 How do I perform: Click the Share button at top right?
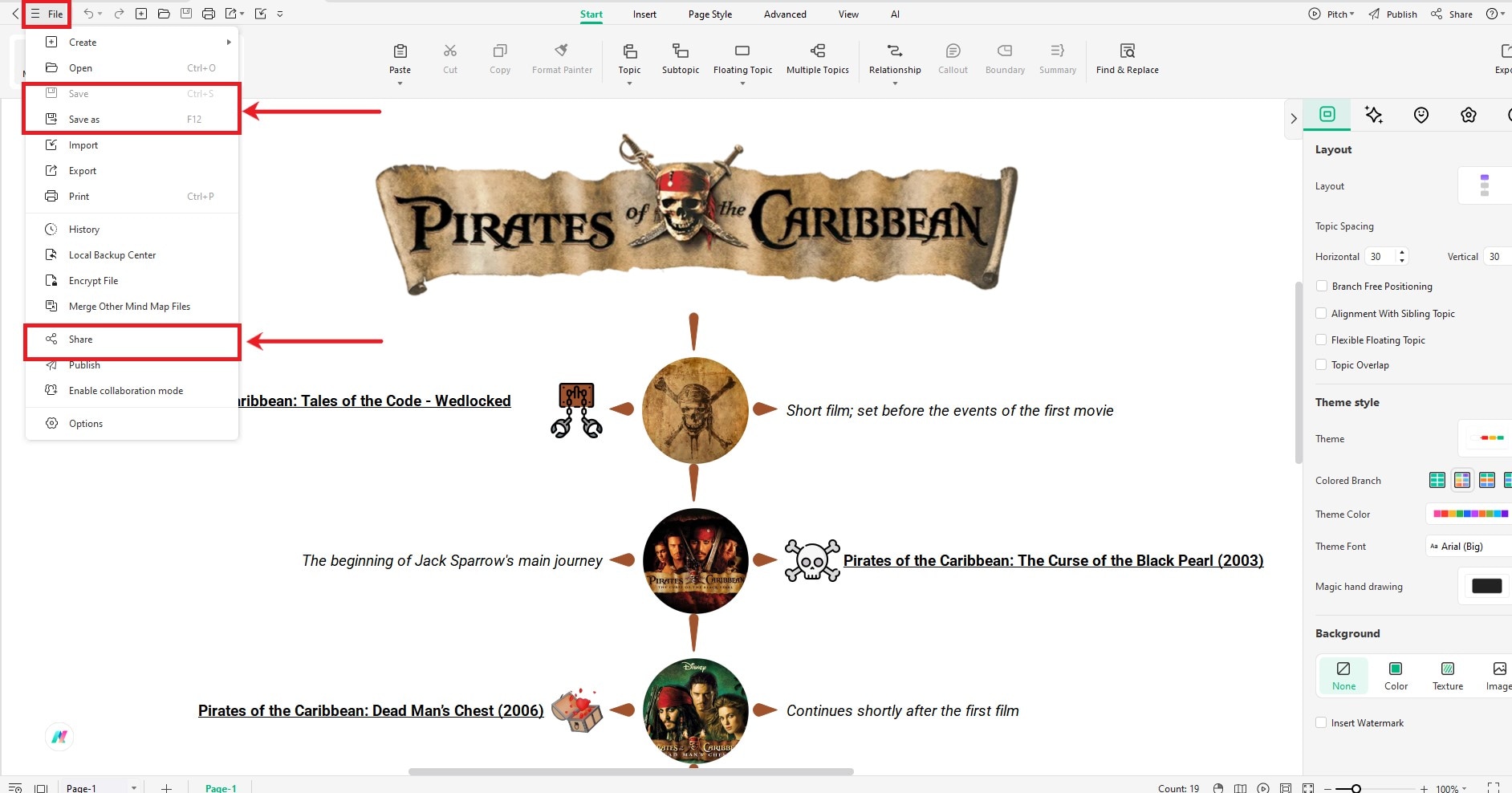click(1452, 14)
